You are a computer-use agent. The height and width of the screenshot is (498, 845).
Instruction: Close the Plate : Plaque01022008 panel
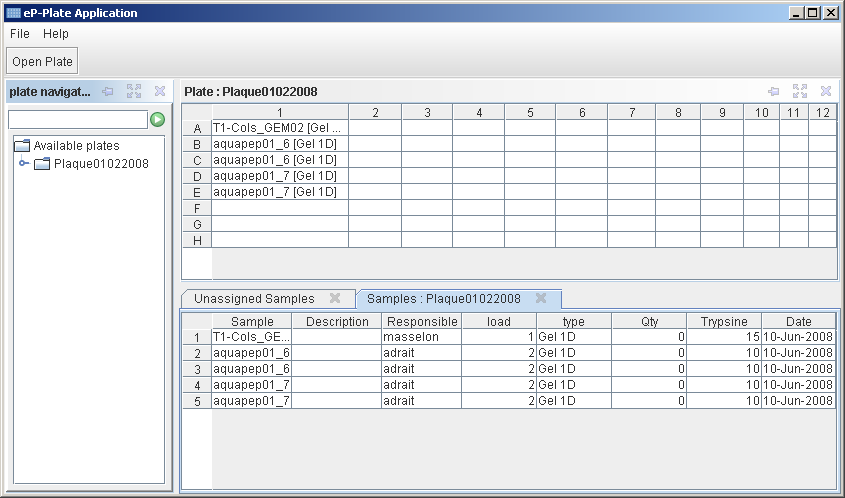click(826, 91)
